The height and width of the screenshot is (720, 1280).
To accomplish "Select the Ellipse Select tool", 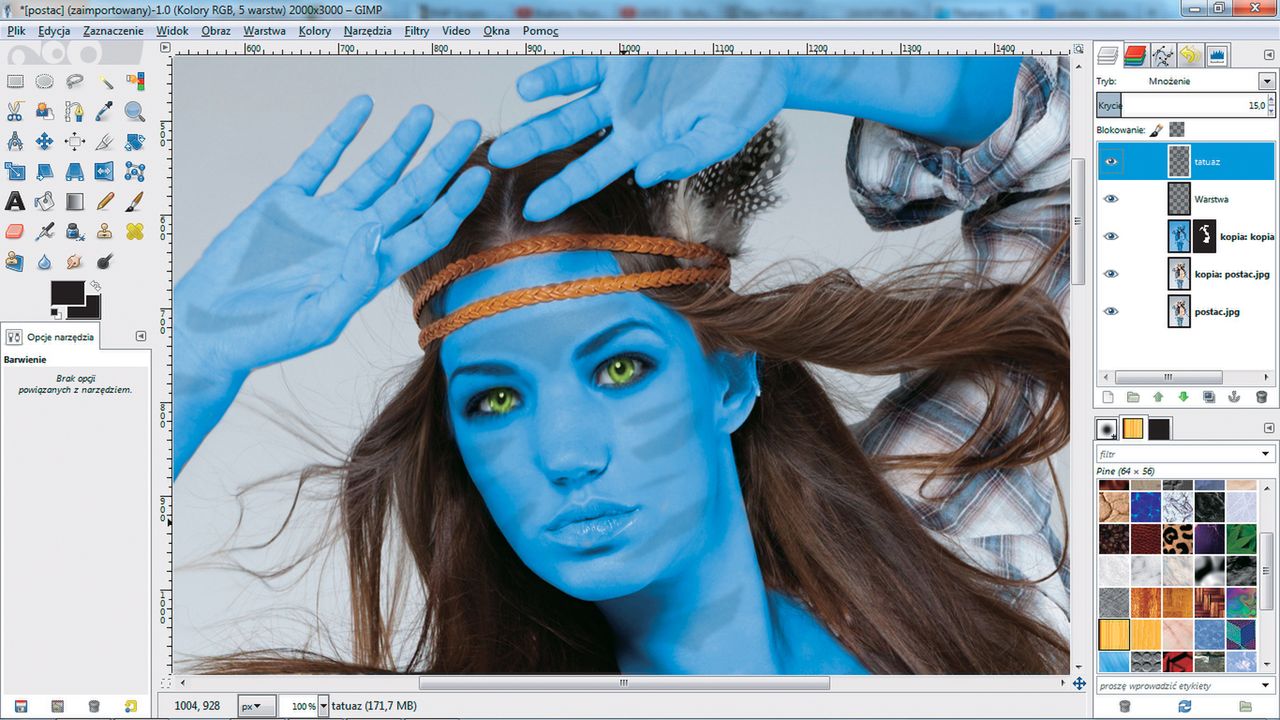I will point(45,81).
